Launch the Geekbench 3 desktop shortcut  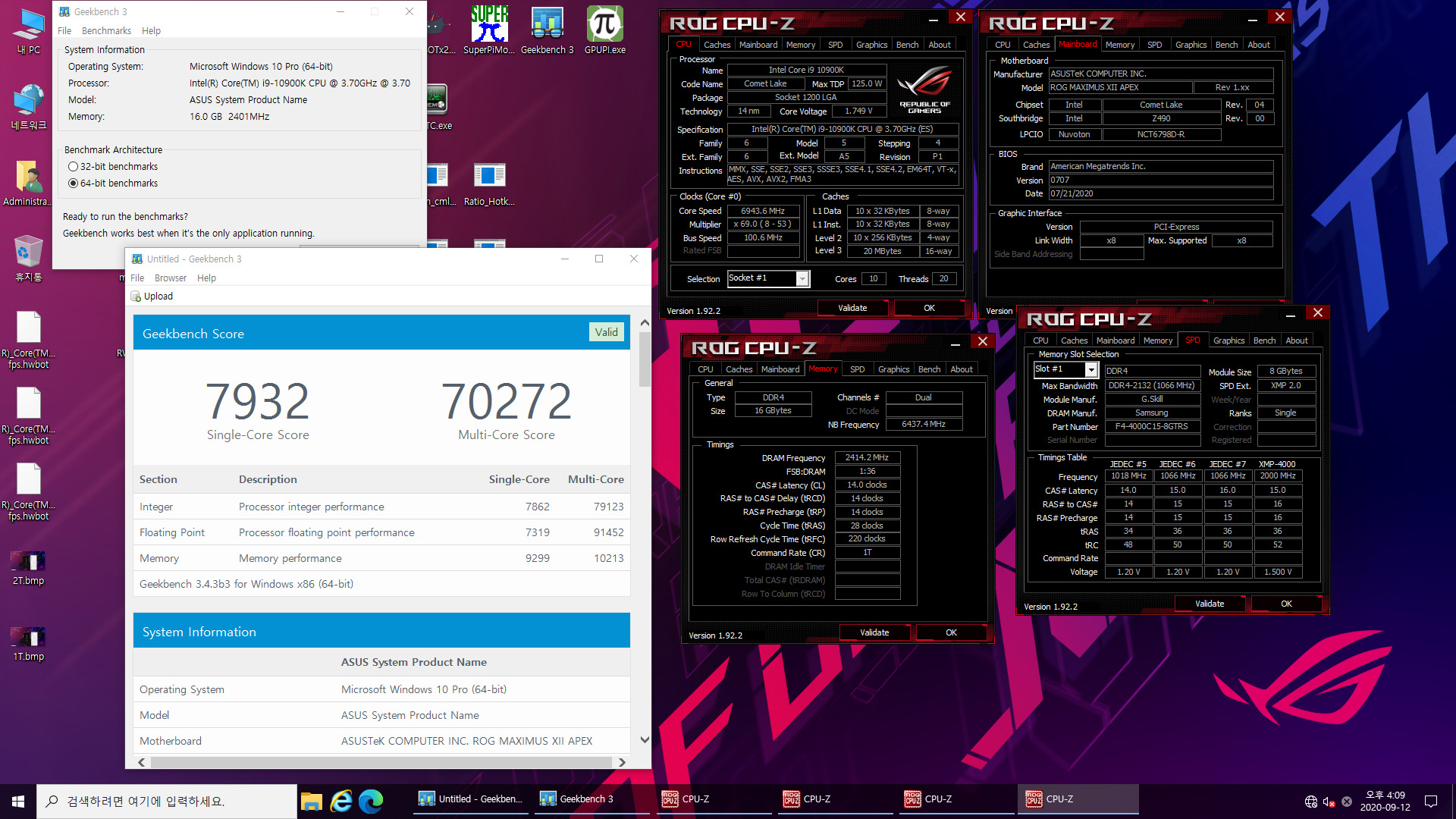point(547,30)
